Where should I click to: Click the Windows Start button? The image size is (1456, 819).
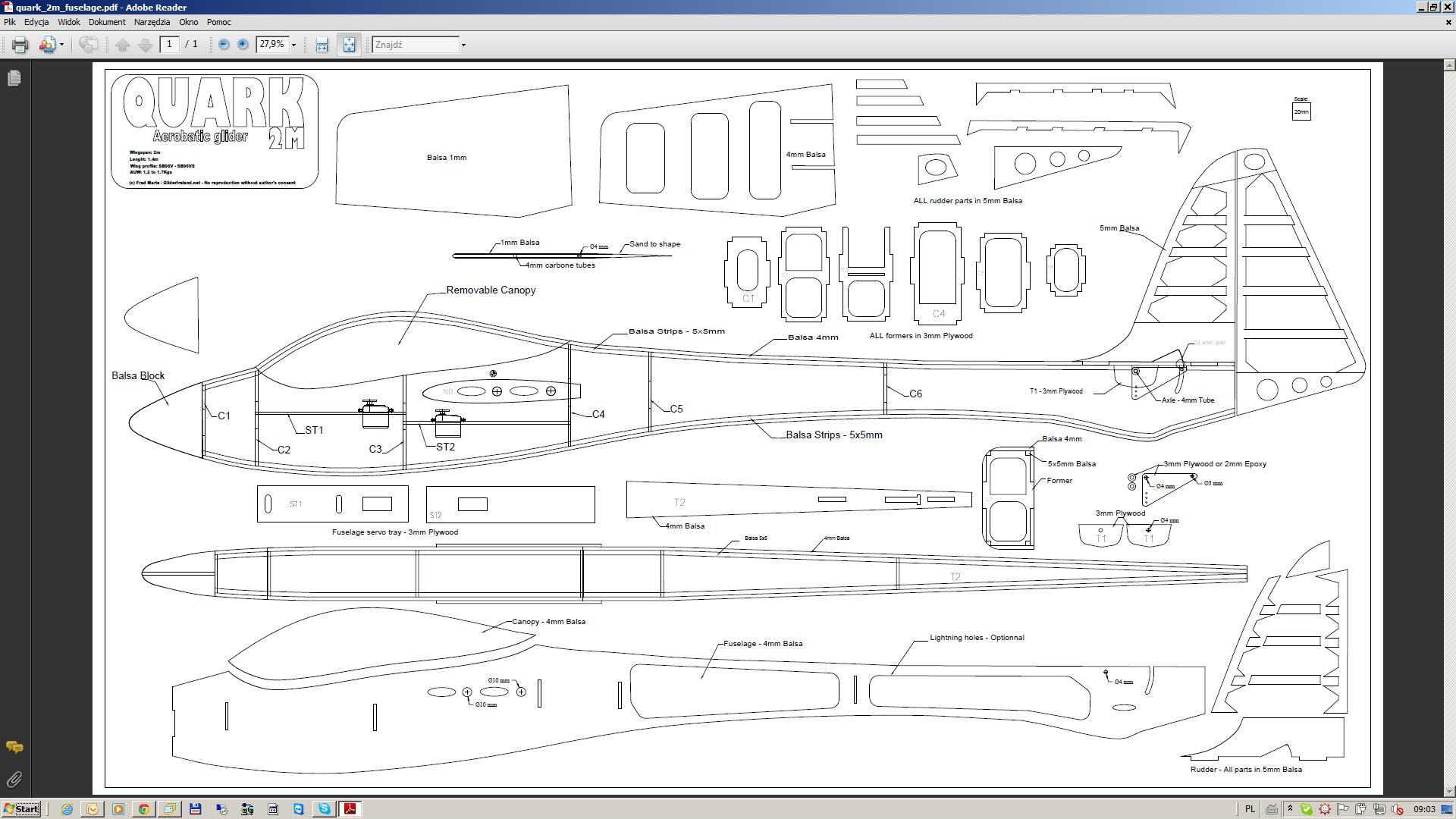(20, 809)
